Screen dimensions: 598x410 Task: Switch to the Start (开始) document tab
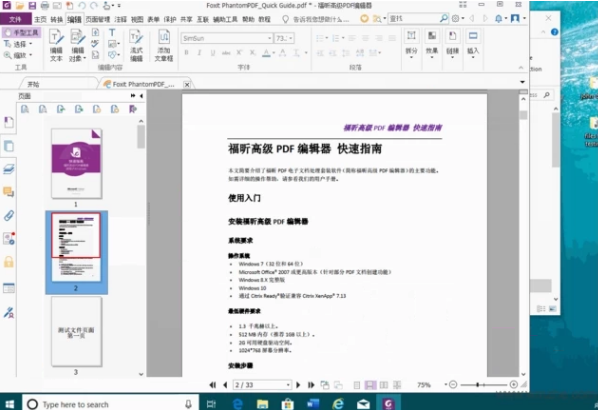pyautogui.click(x=34, y=84)
